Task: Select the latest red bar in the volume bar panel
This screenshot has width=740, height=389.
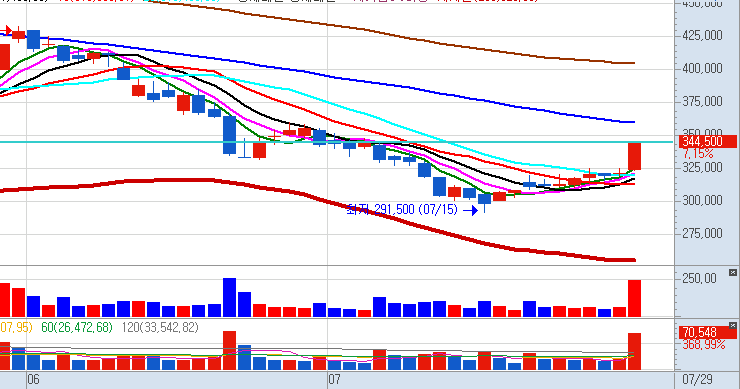Action: pos(634,298)
